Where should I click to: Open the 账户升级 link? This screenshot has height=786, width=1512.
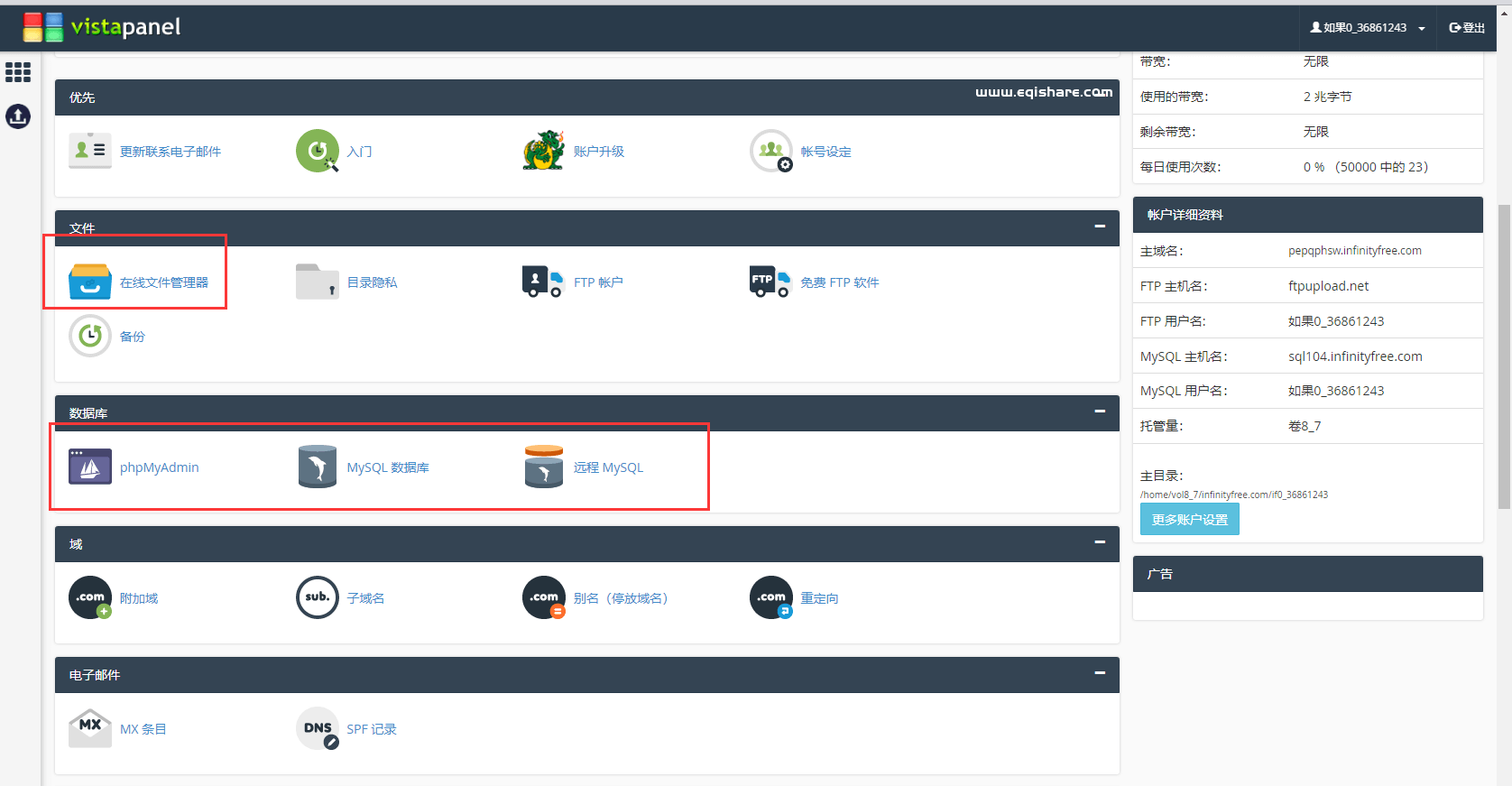[x=598, y=152]
